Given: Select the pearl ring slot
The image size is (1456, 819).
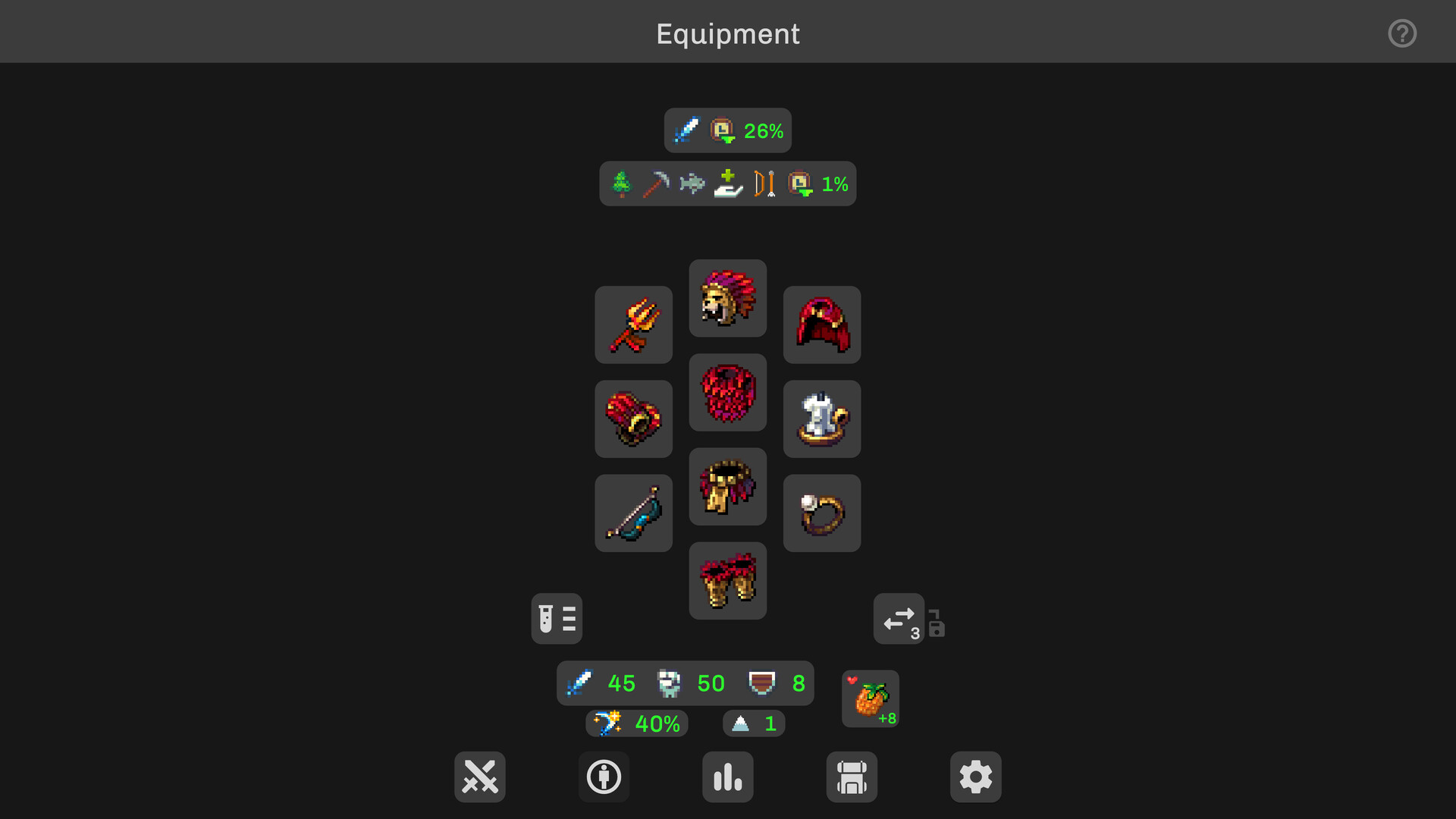Looking at the screenshot, I should tap(821, 513).
